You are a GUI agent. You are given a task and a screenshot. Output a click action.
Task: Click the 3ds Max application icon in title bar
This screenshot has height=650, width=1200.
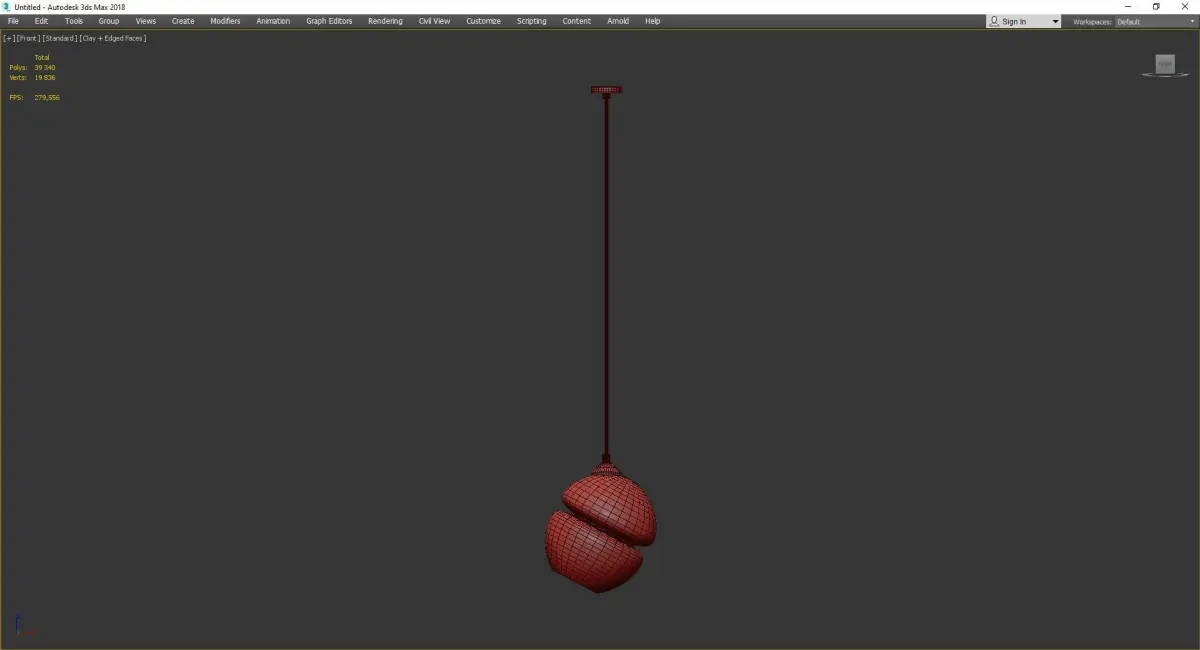(x=7, y=7)
